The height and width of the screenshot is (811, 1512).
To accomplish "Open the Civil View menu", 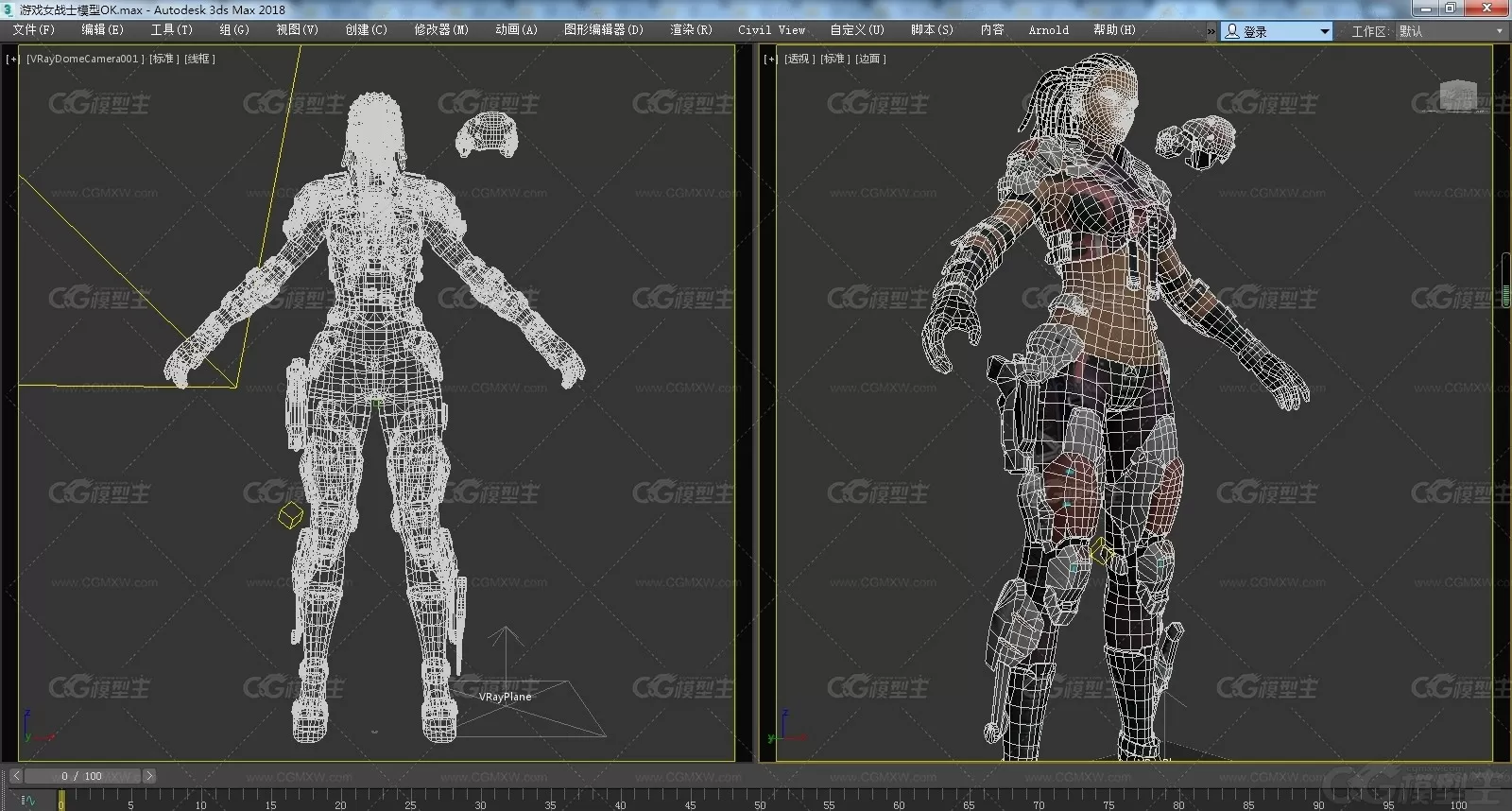I will pyautogui.click(x=772, y=30).
